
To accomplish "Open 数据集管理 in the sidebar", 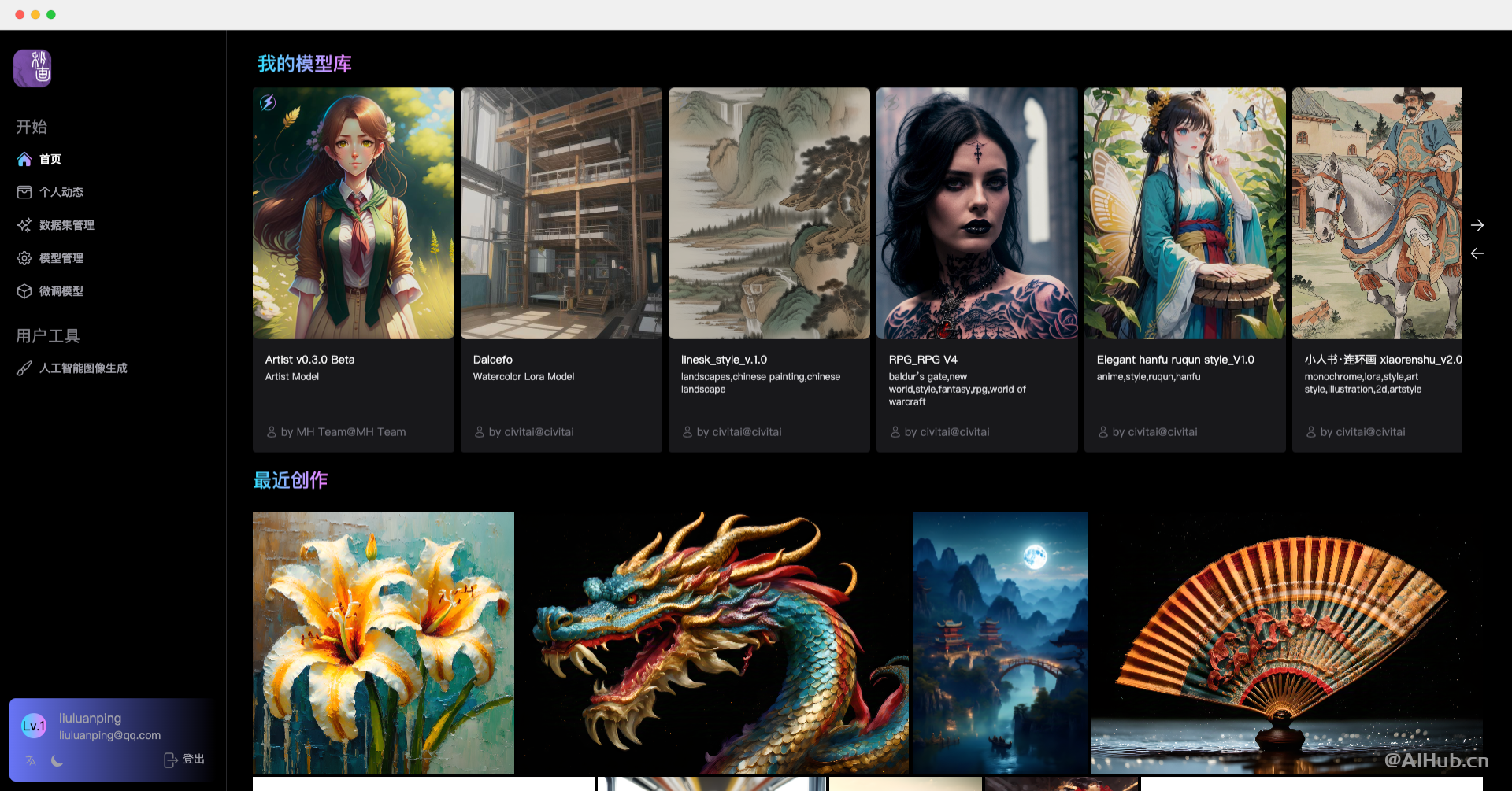I will [x=66, y=225].
